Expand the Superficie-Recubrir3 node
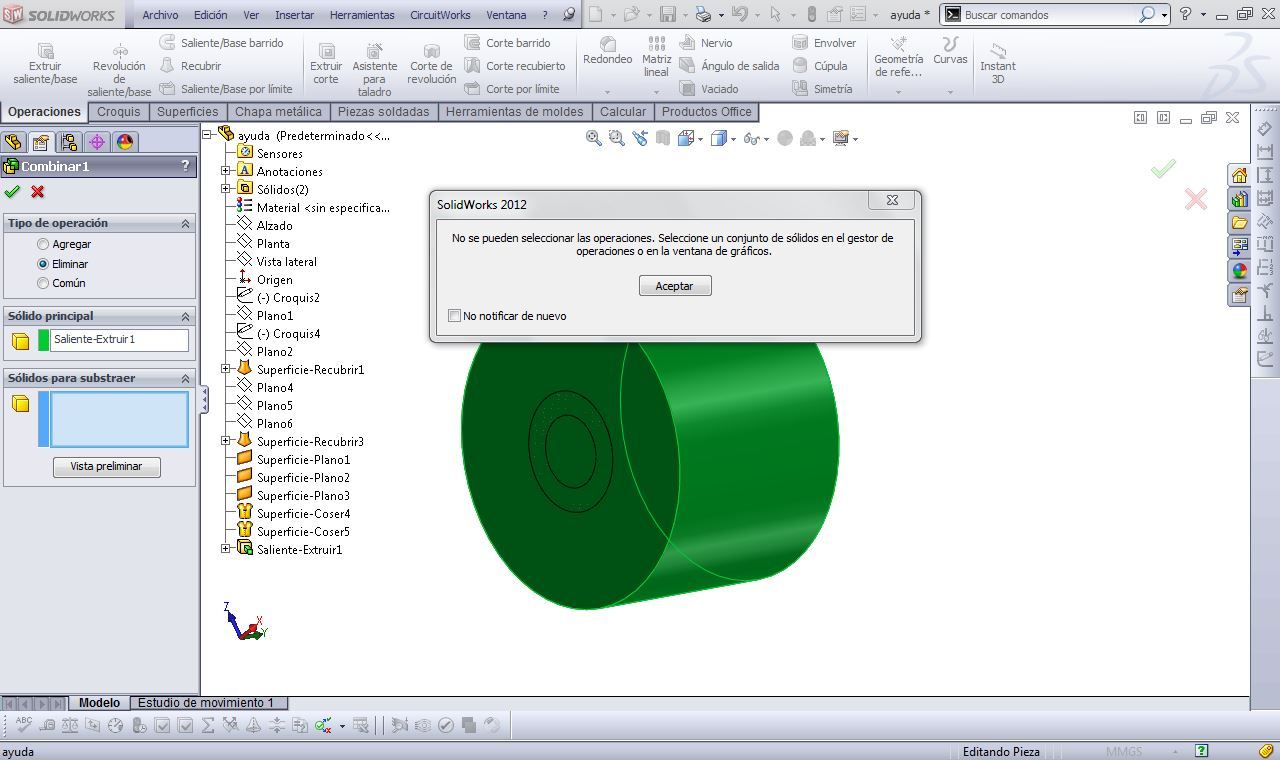This screenshot has height=760, width=1280. point(226,441)
